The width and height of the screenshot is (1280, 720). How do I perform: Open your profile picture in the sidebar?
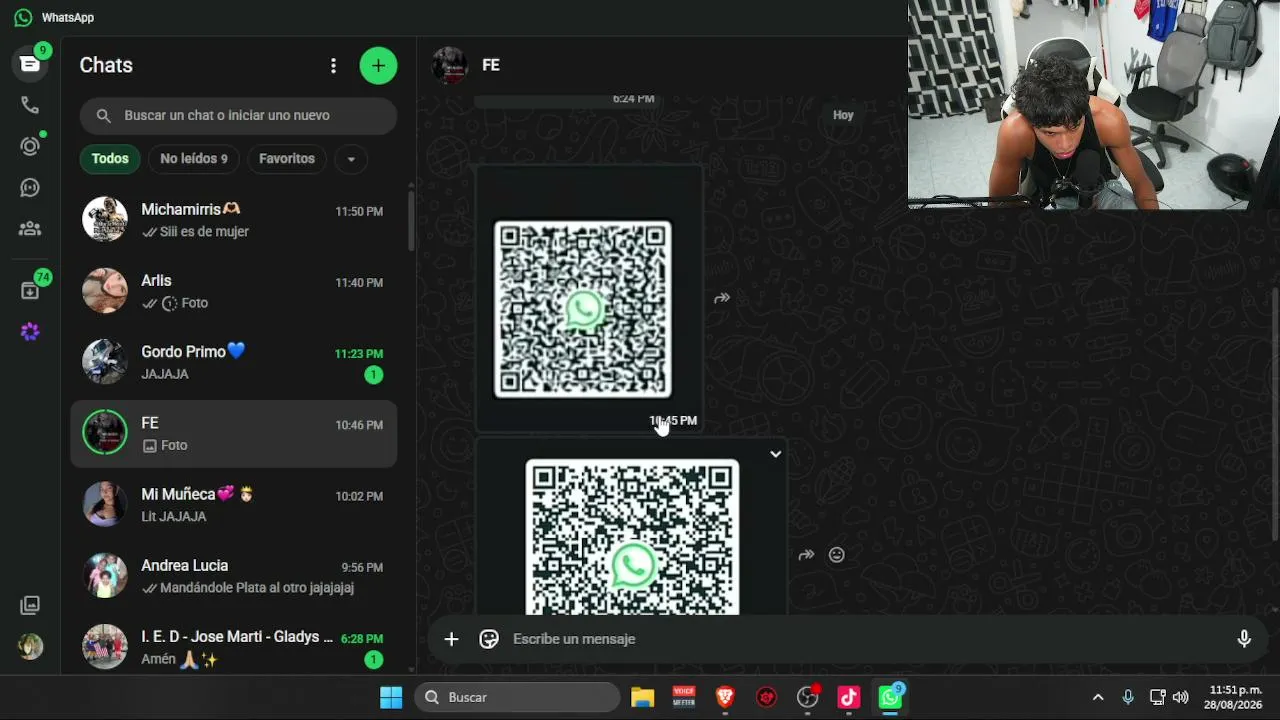click(30, 646)
